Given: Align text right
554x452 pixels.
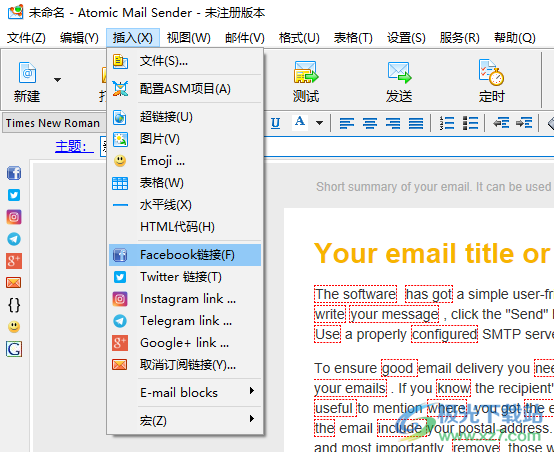Looking at the screenshot, I should point(393,123).
